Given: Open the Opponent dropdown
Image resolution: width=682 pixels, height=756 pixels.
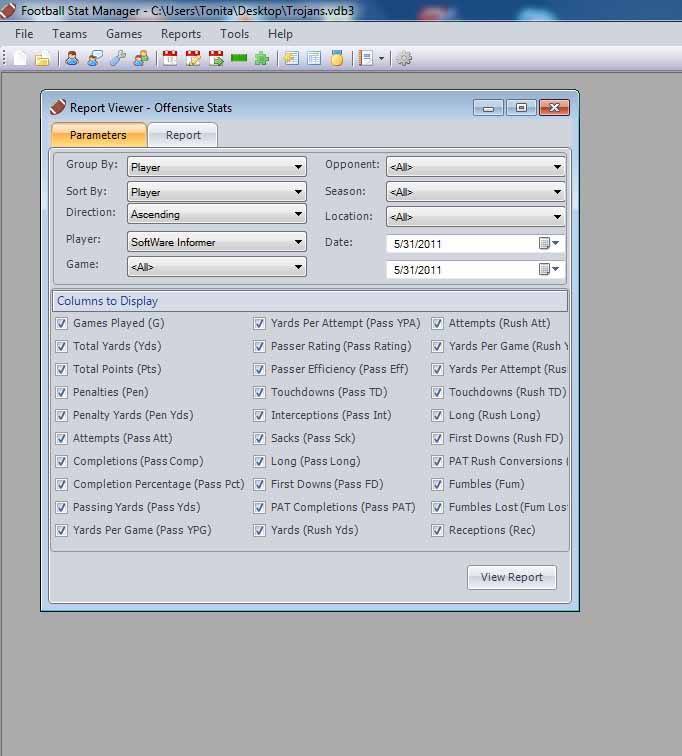Looking at the screenshot, I should [x=476, y=167].
